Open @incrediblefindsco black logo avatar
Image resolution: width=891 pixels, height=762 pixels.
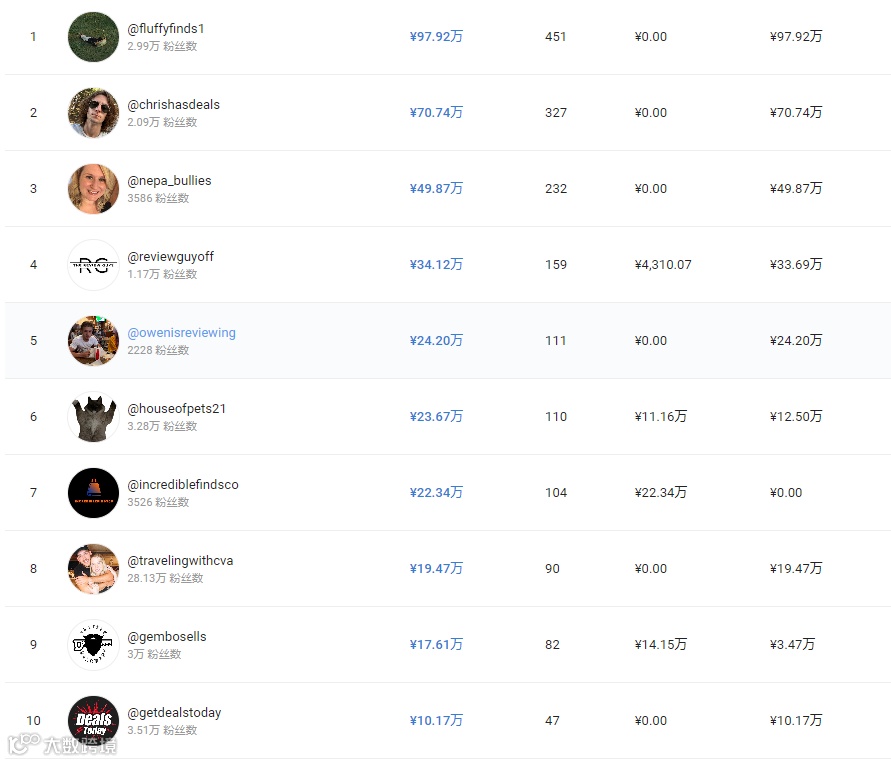point(93,493)
